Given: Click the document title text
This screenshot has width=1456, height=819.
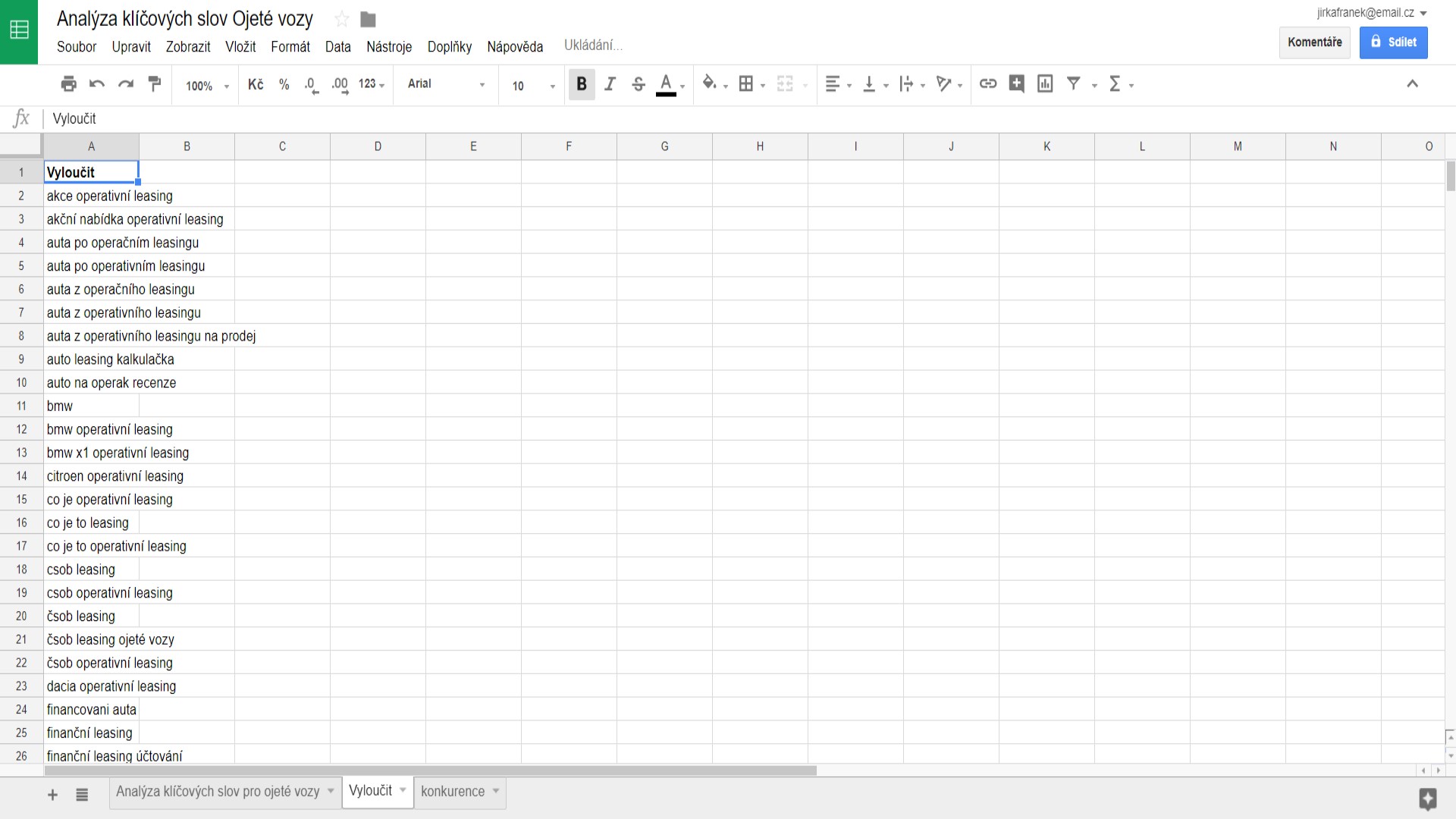Looking at the screenshot, I should coord(185,19).
